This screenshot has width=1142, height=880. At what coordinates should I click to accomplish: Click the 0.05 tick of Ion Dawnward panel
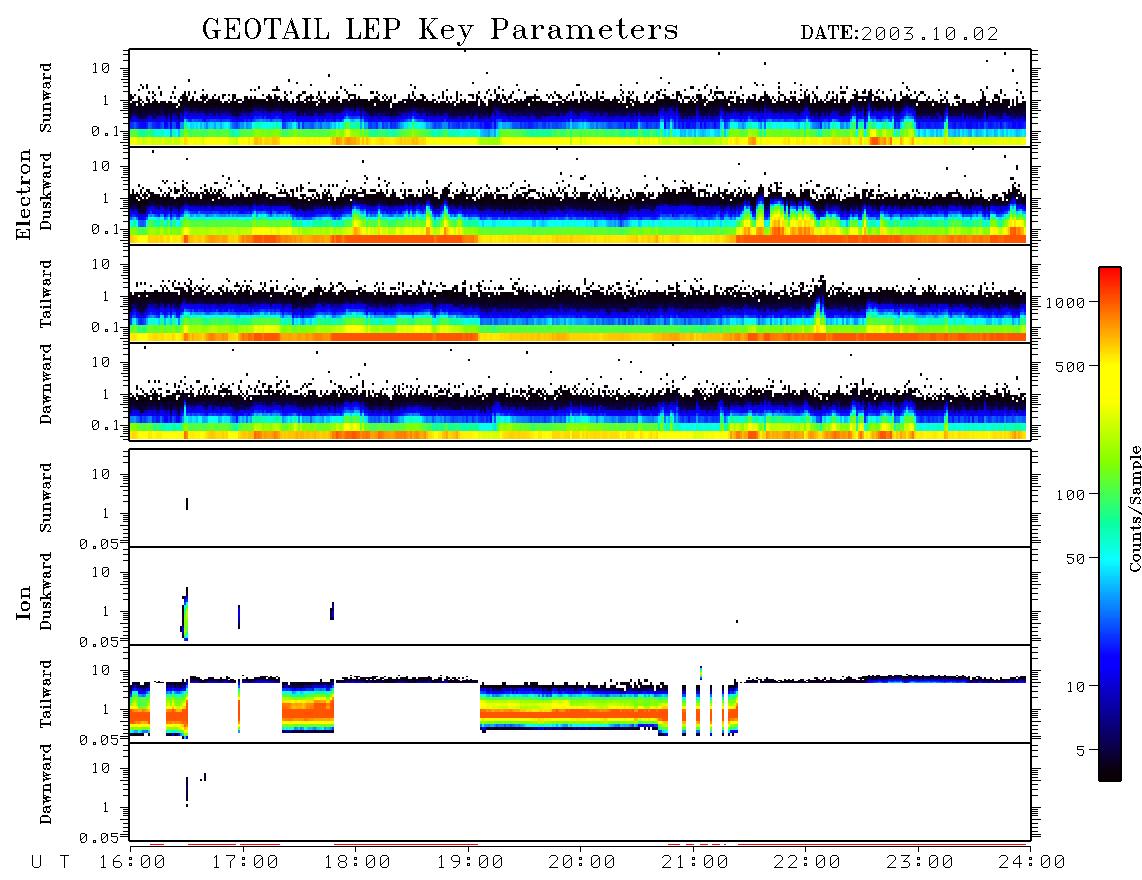[x=99, y=838]
